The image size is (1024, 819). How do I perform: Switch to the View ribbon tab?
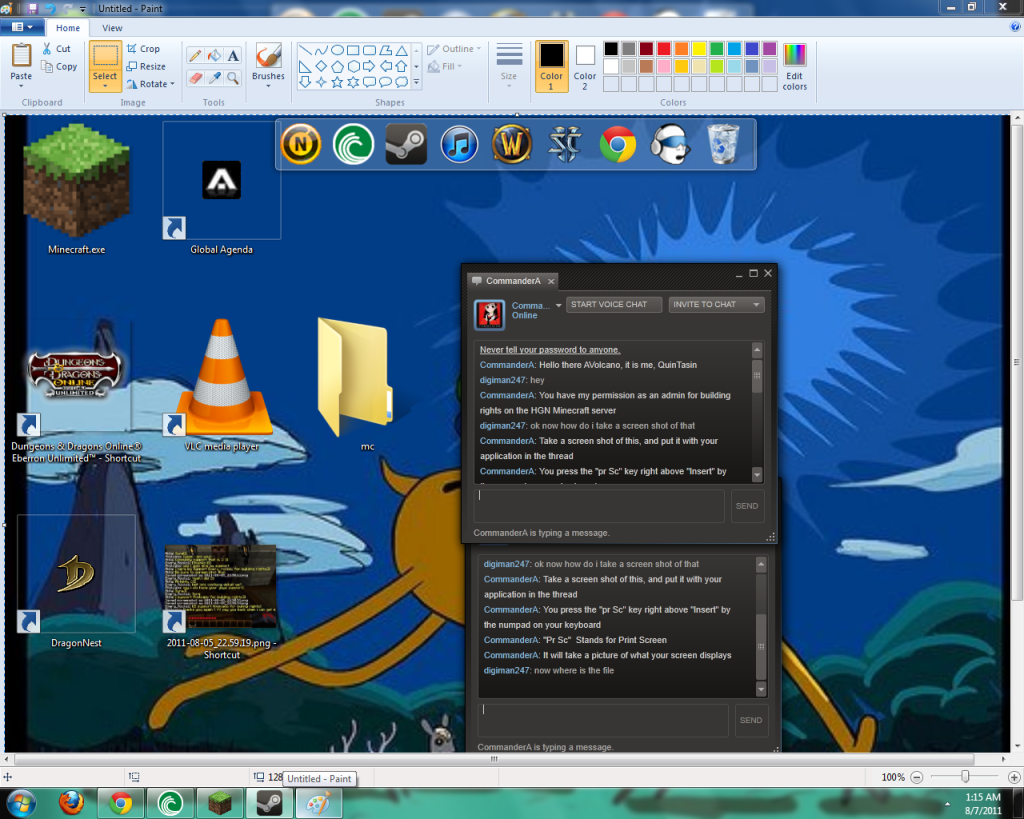(x=112, y=28)
